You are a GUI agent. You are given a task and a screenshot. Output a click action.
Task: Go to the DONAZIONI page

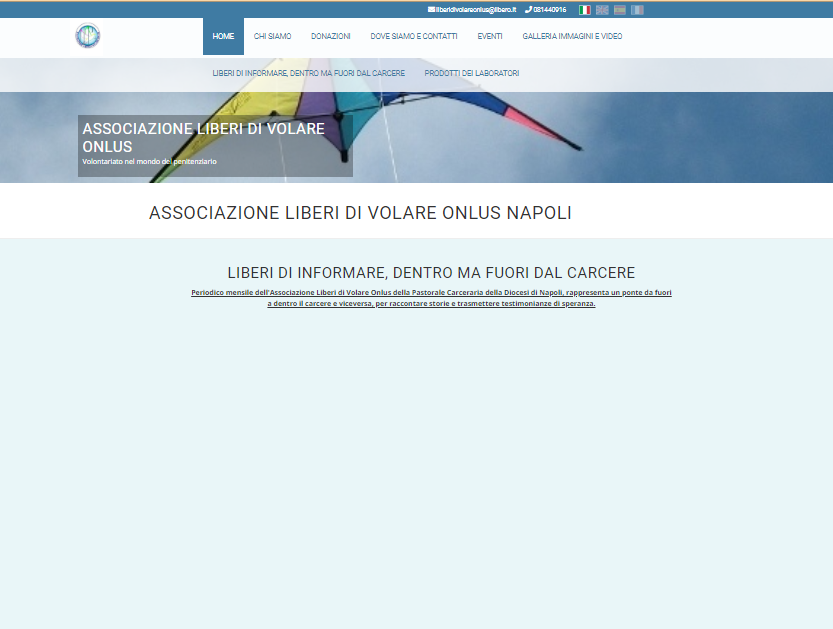pyautogui.click(x=330, y=36)
